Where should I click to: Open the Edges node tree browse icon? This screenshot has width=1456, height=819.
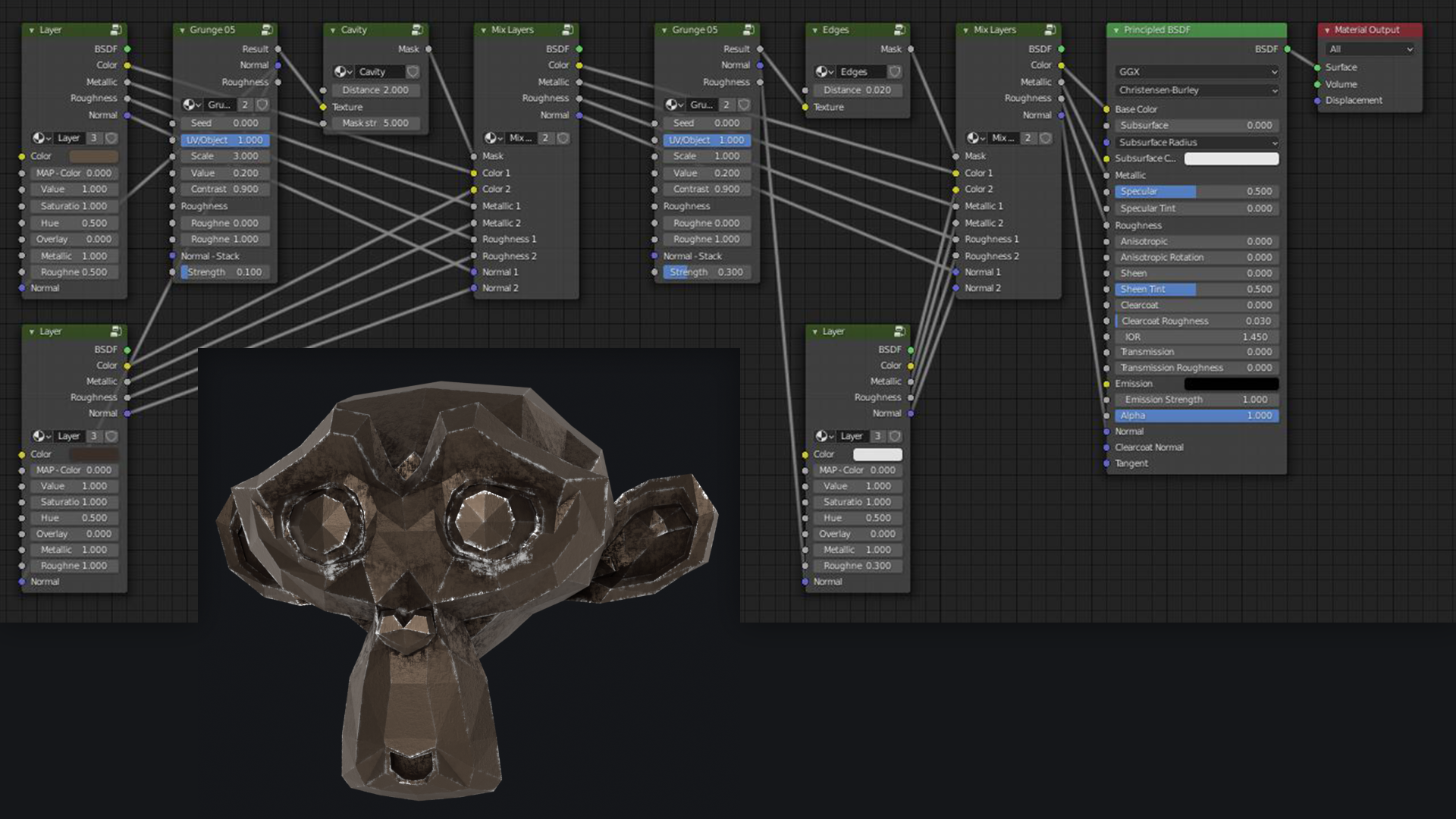[x=824, y=72]
